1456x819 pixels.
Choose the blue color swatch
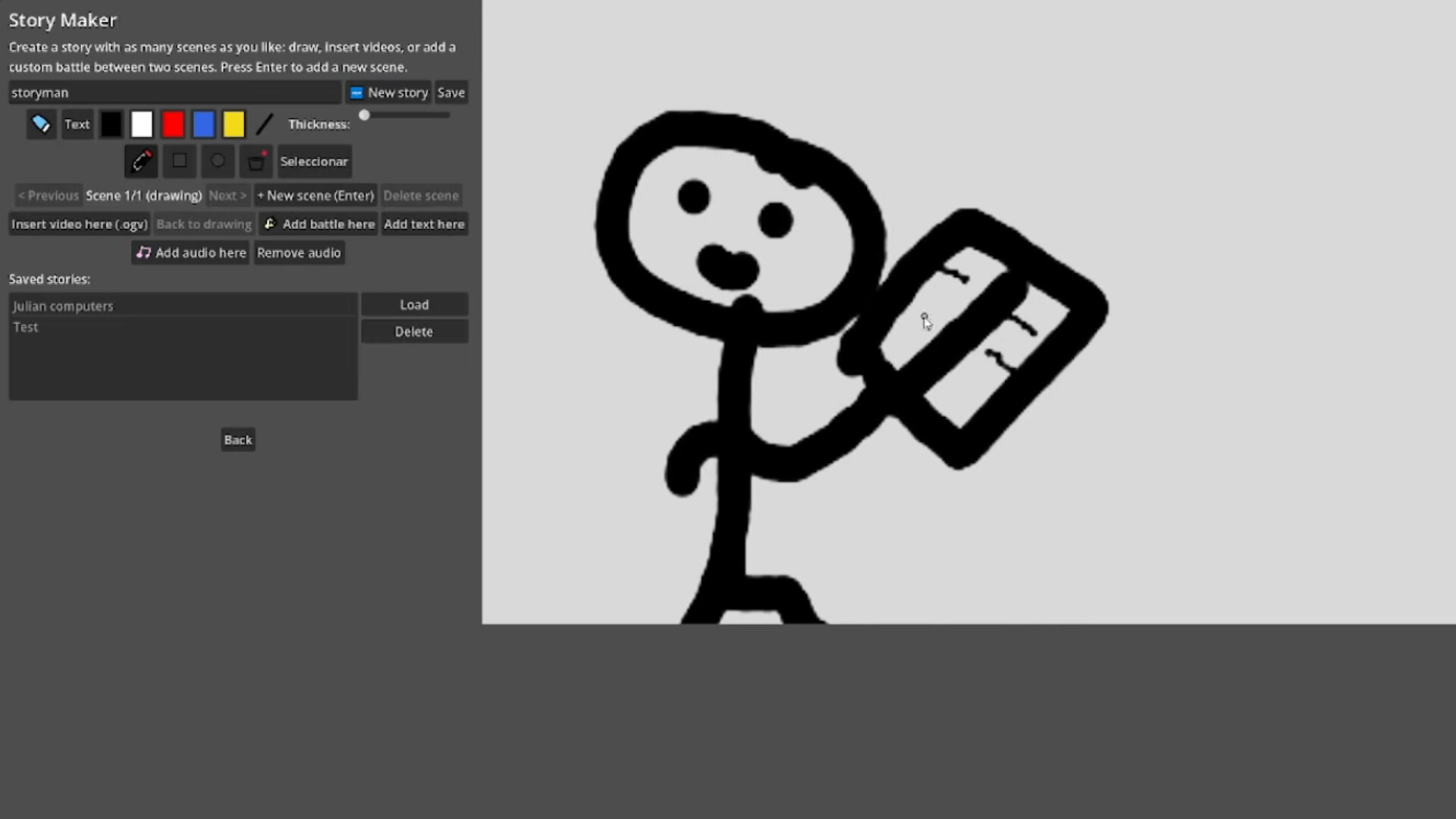[203, 124]
